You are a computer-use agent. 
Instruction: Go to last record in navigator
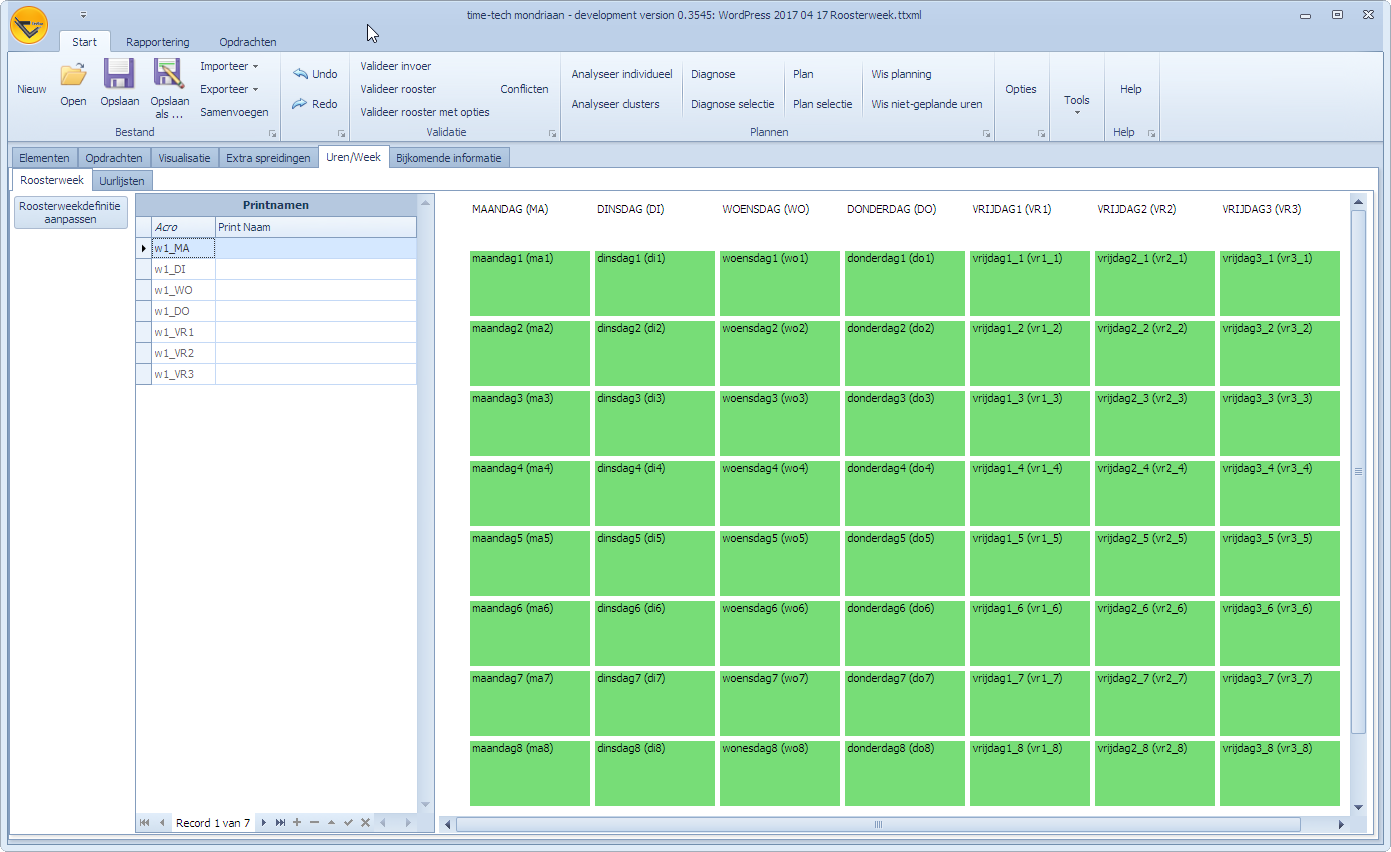pyautogui.click(x=281, y=823)
